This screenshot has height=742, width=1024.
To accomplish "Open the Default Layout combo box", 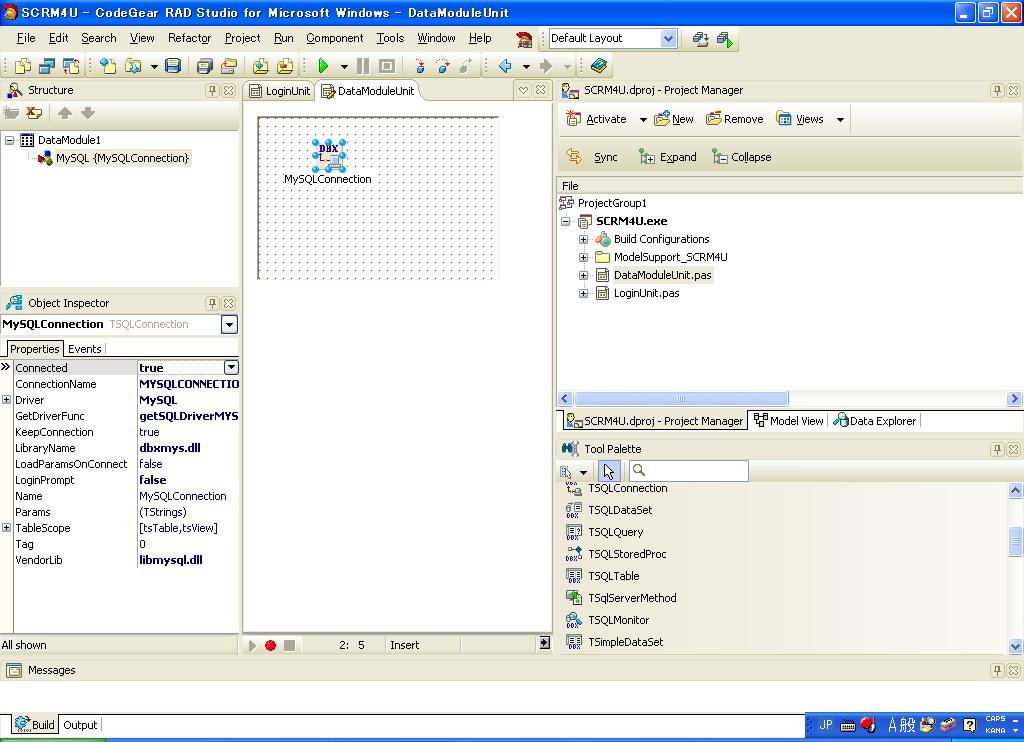I will click(613, 39).
